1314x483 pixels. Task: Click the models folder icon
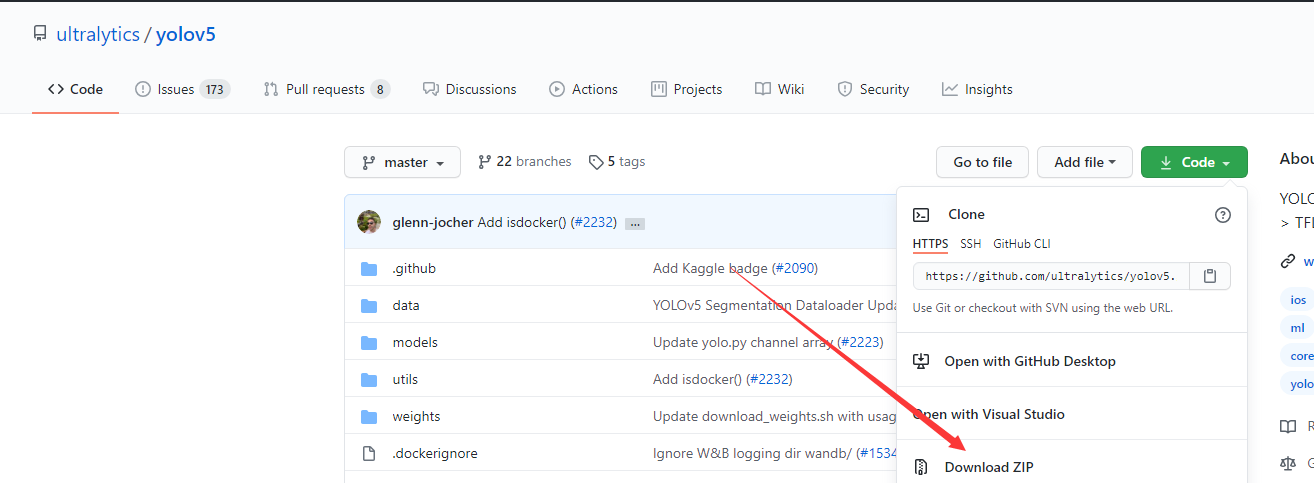click(x=369, y=342)
